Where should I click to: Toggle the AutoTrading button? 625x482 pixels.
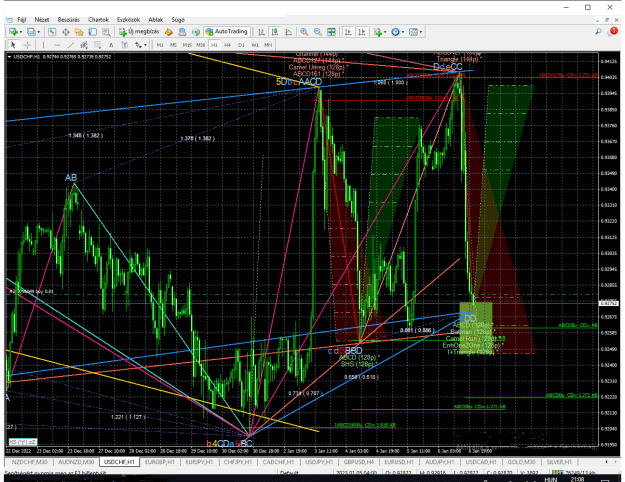point(226,32)
